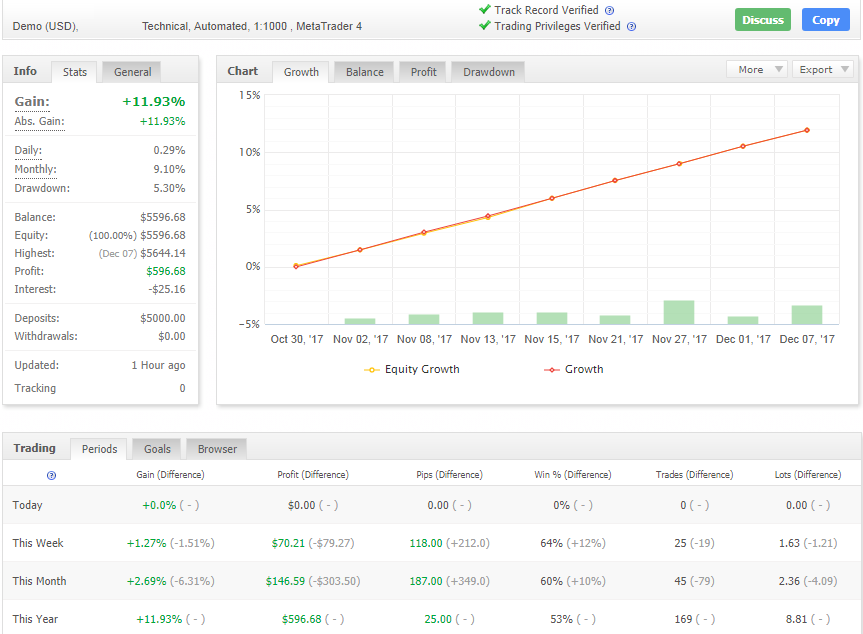Switch to the General info tab
863x634 pixels.
pyautogui.click(x=132, y=72)
